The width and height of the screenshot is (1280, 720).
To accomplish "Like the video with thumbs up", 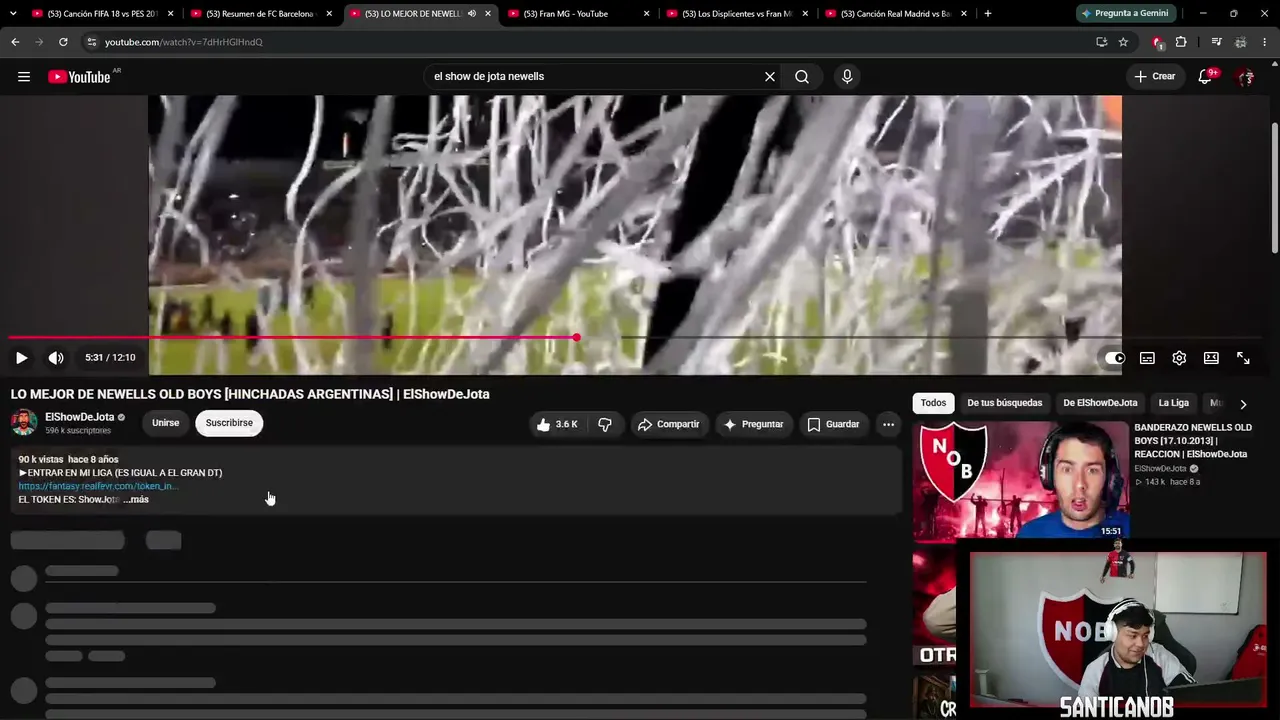I will pyautogui.click(x=557, y=424).
